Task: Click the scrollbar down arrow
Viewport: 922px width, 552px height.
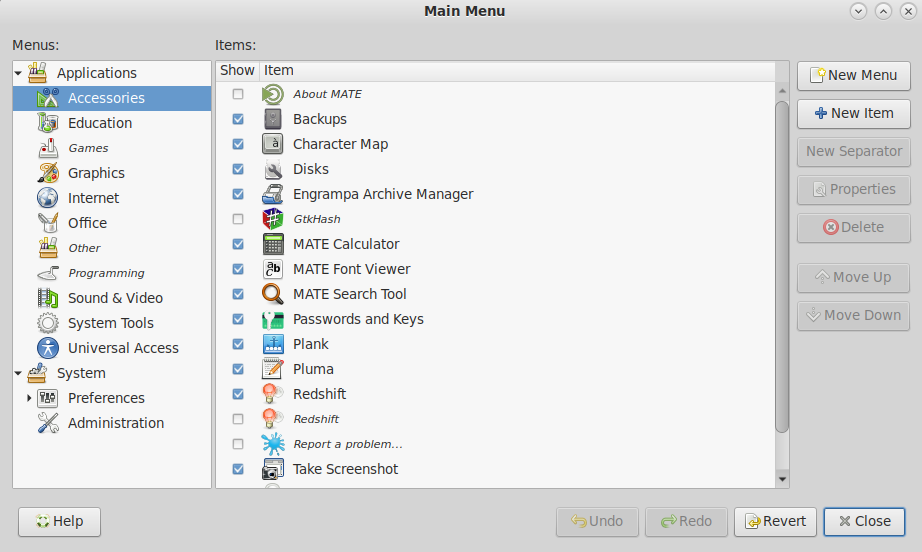Action: click(x=782, y=479)
